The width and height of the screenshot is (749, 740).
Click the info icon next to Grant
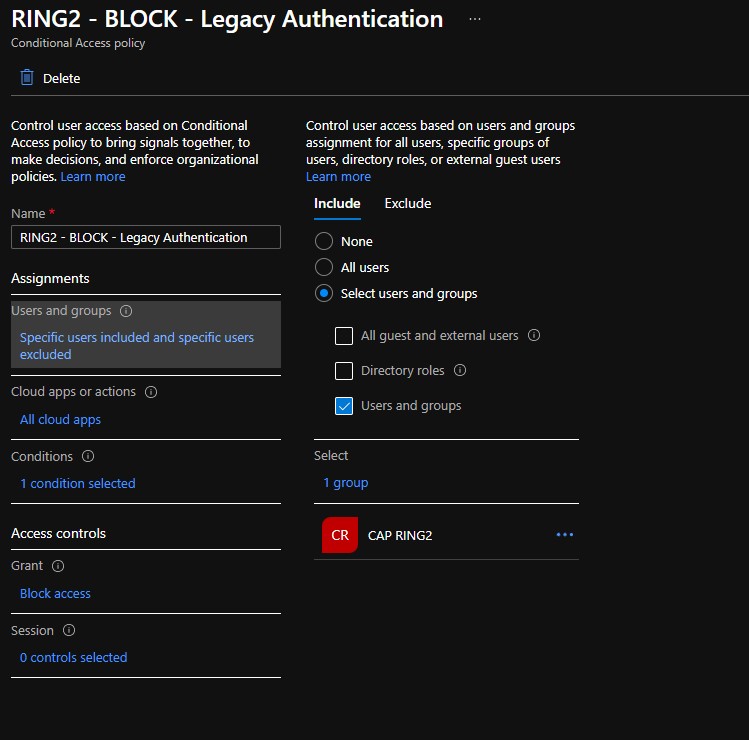(x=58, y=566)
